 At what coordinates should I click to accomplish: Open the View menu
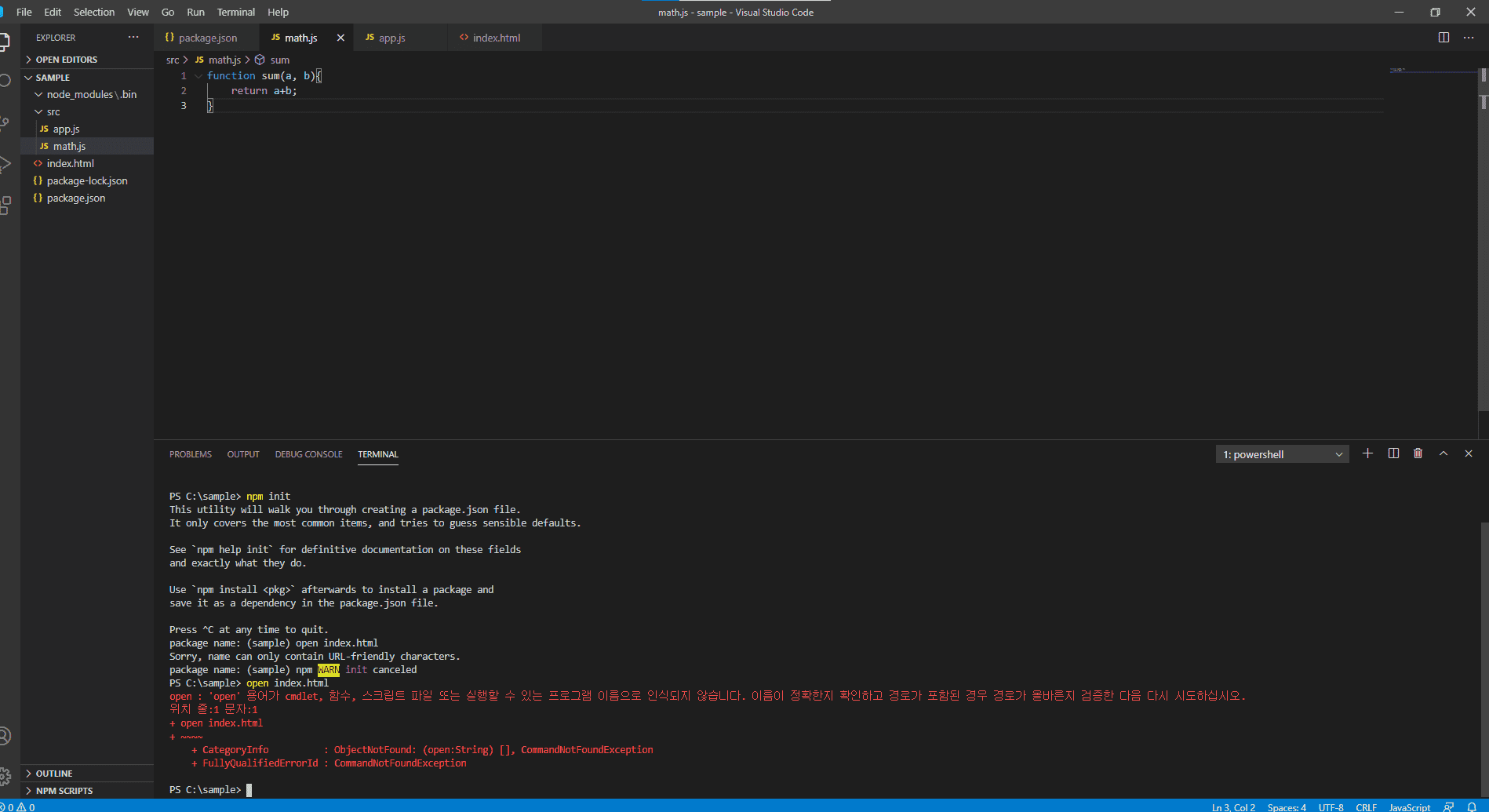click(x=138, y=12)
